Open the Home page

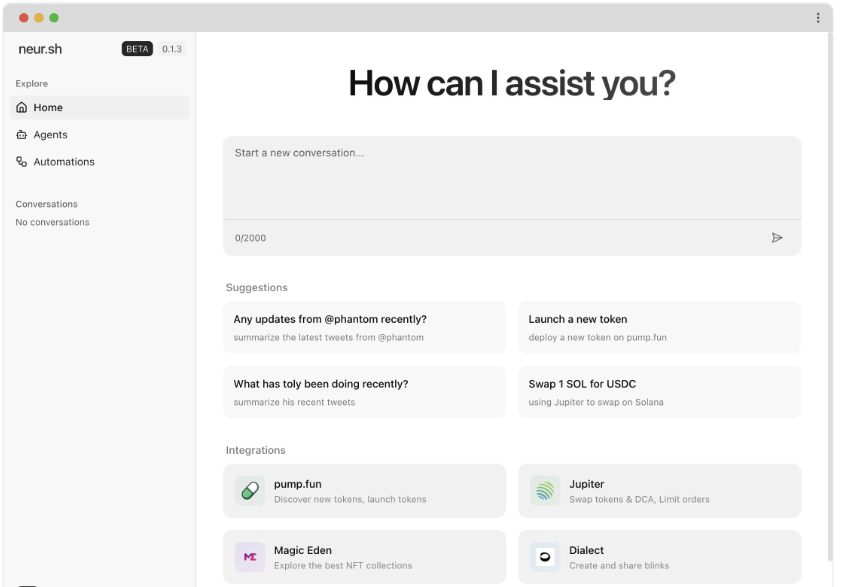[x=99, y=107]
